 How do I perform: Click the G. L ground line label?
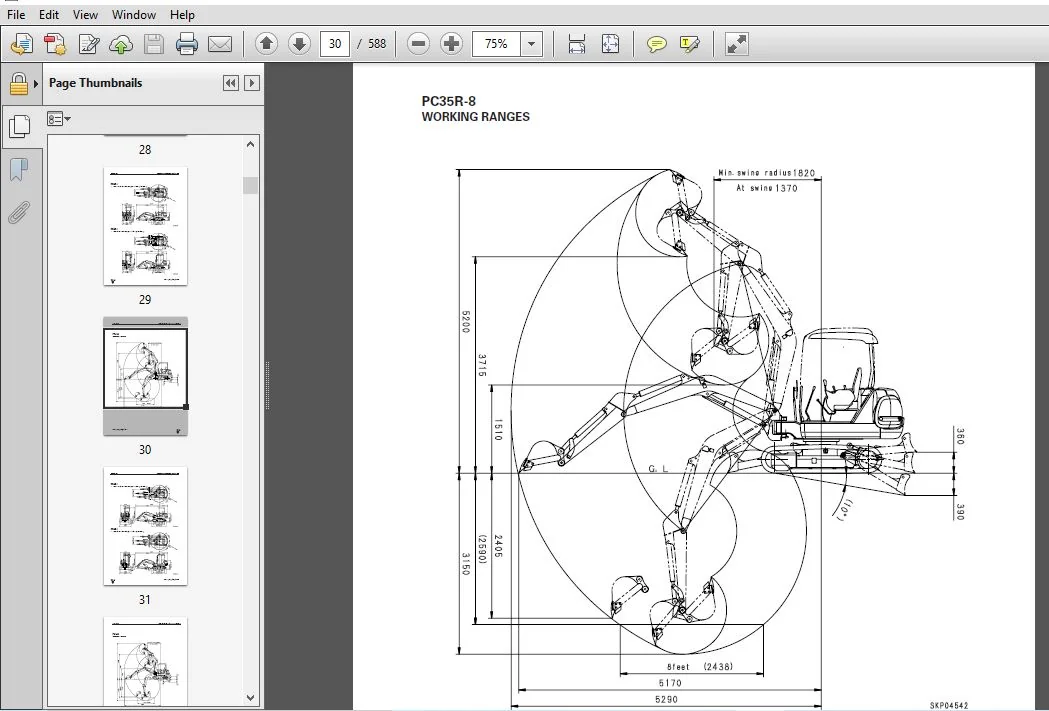click(658, 468)
